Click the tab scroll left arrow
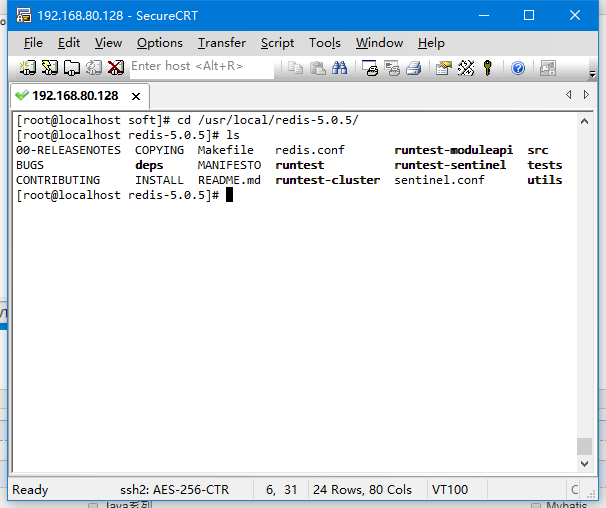This screenshot has height=508, width=606. point(569,94)
